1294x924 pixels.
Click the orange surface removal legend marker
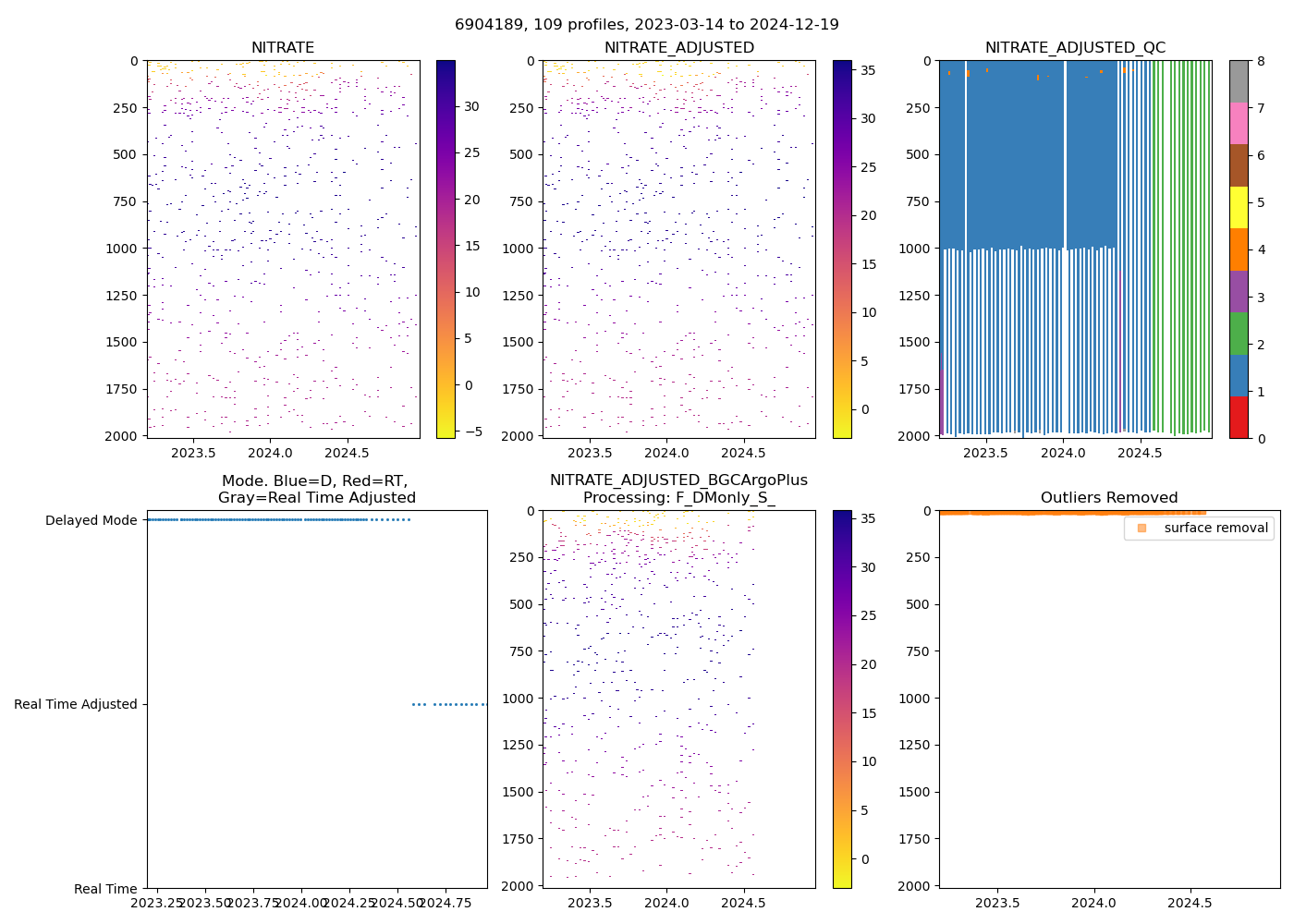click(1141, 528)
